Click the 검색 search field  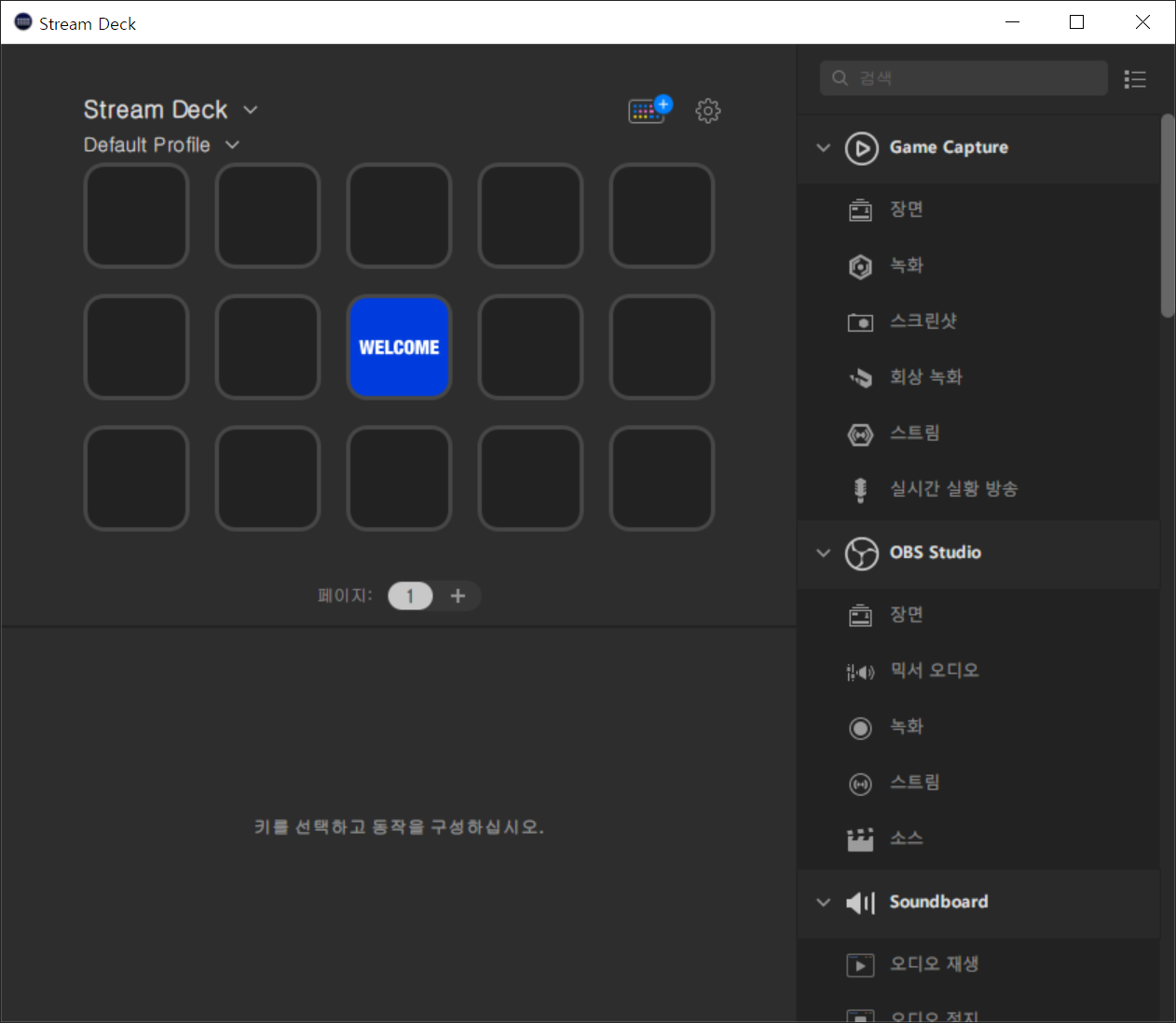(x=964, y=78)
